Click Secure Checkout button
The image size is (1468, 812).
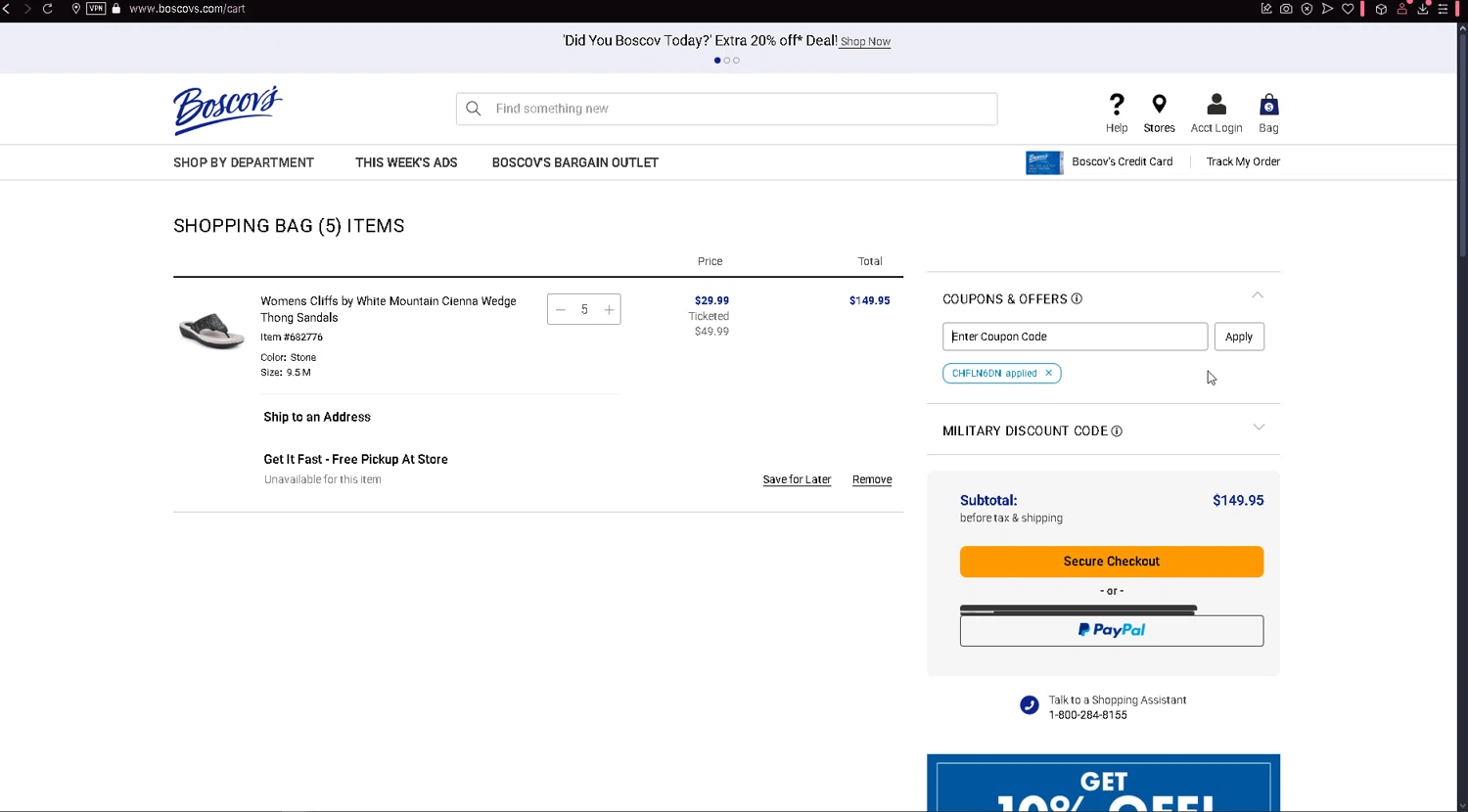coord(1112,562)
